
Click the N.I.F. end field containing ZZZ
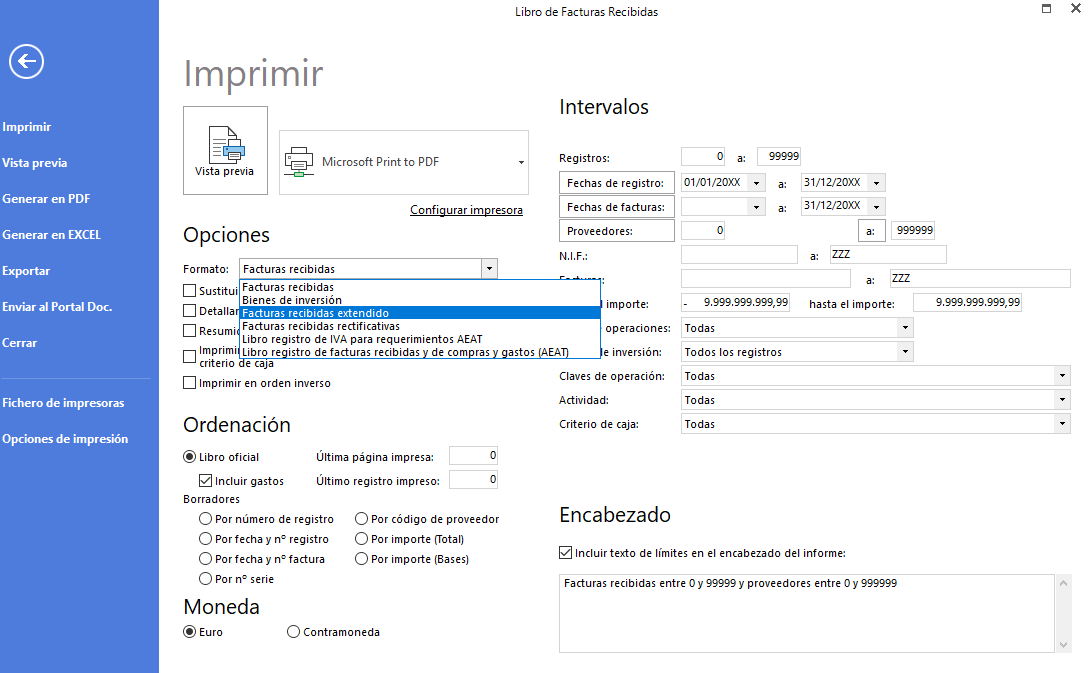pos(888,255)
